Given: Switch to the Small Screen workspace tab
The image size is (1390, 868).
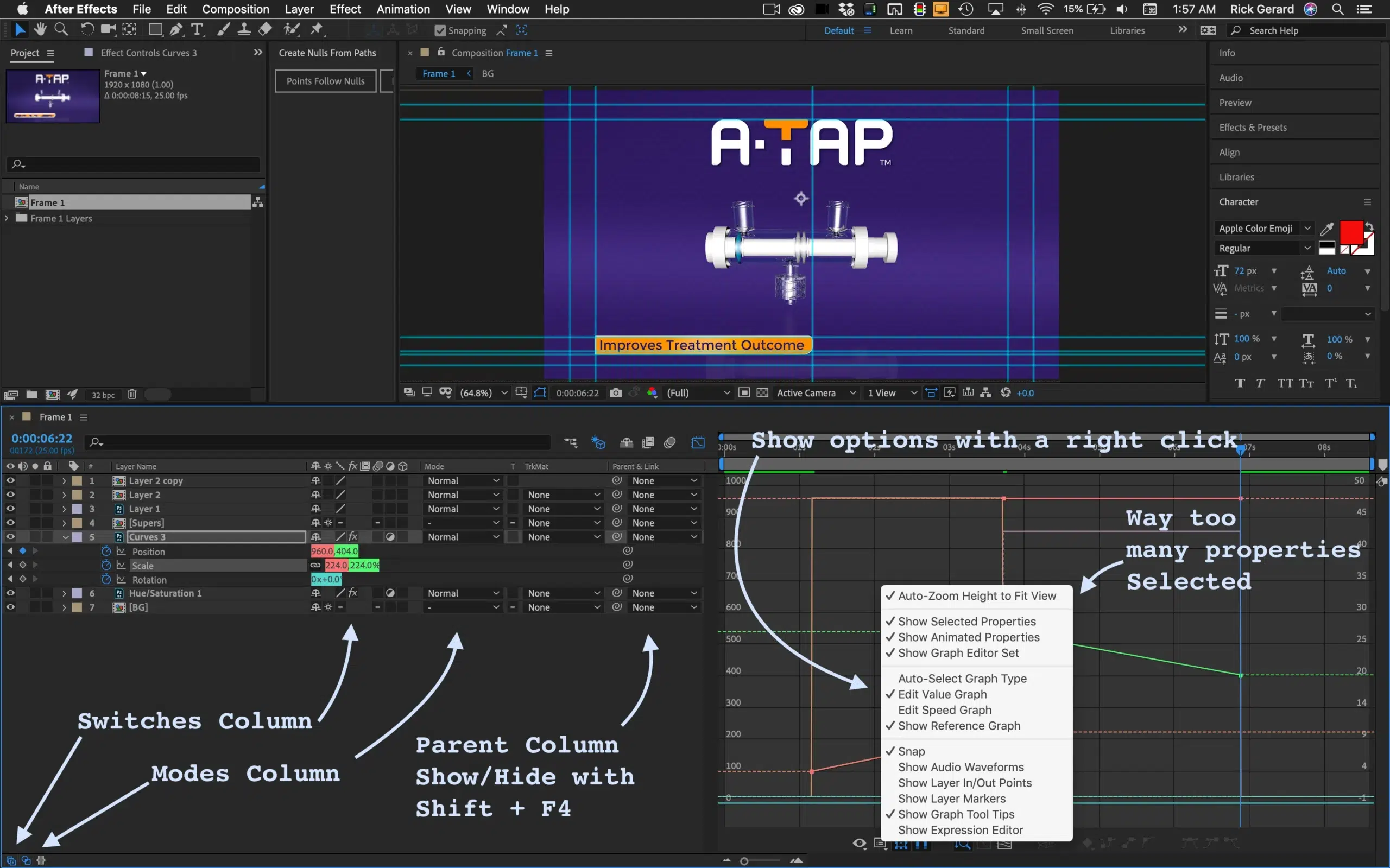Looking at the screenshot, I should tap(1047, 30).
